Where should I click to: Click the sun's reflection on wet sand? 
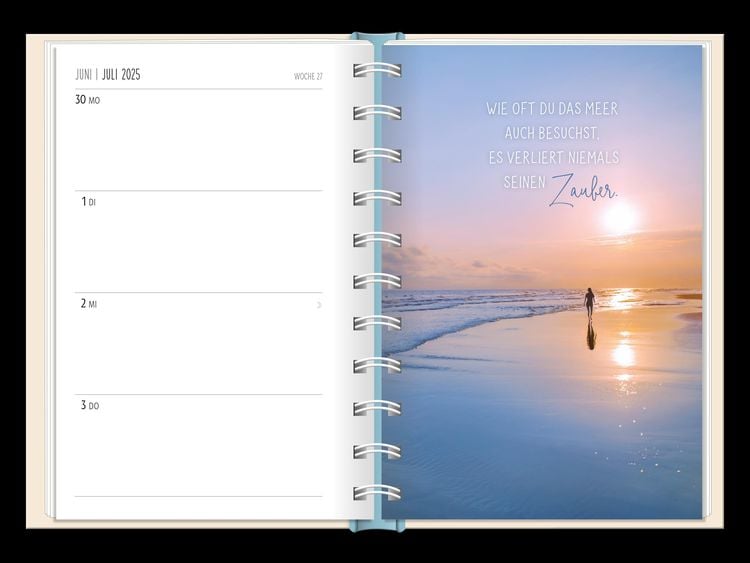pos(623,354)
